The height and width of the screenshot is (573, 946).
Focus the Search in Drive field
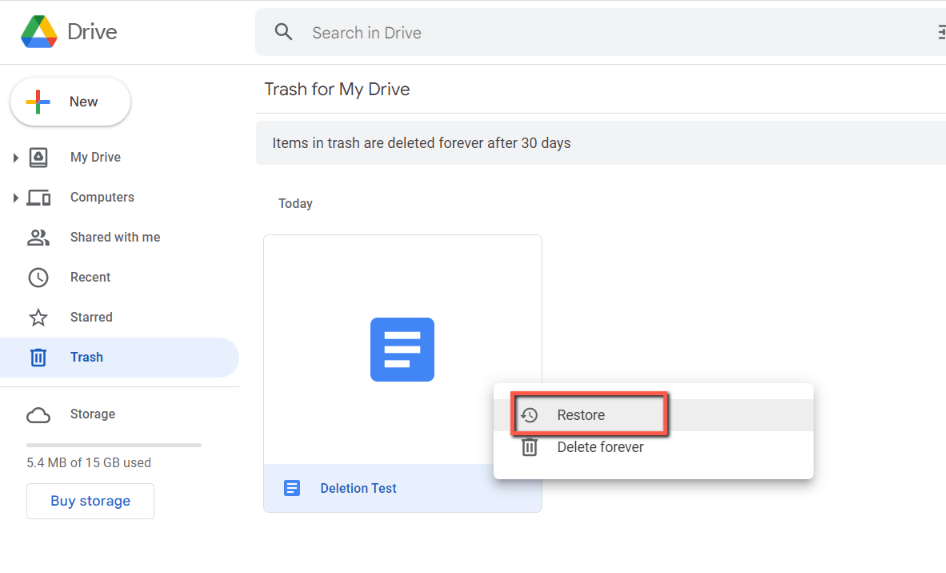[x=600, y=33]
